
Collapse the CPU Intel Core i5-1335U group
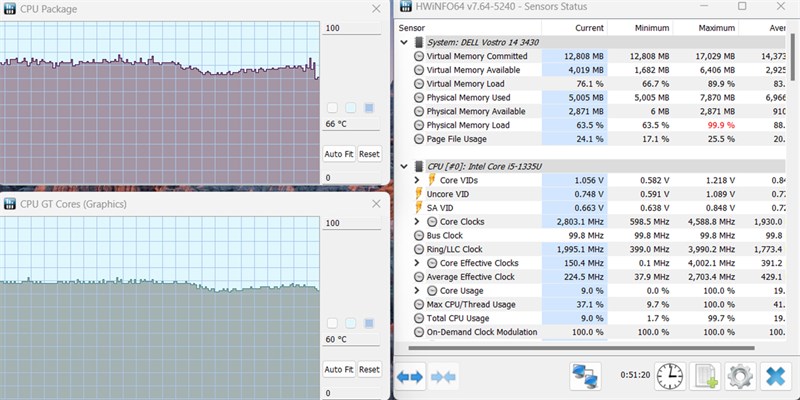point(405,166)
